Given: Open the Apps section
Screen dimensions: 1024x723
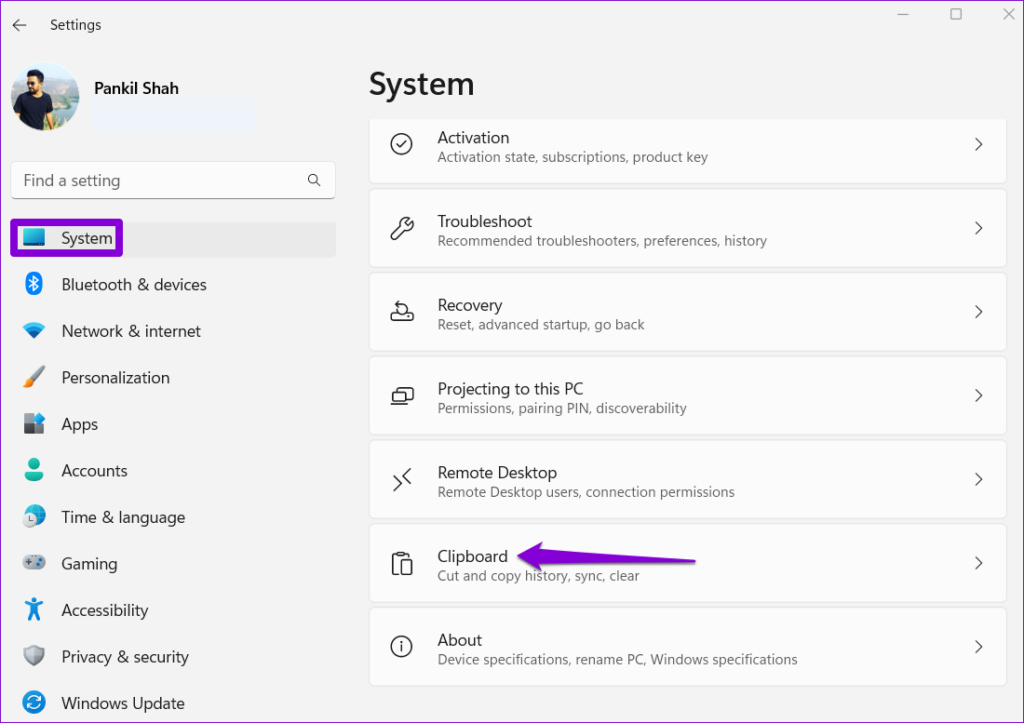Looking at the screenshot, I should pos(78,424).
